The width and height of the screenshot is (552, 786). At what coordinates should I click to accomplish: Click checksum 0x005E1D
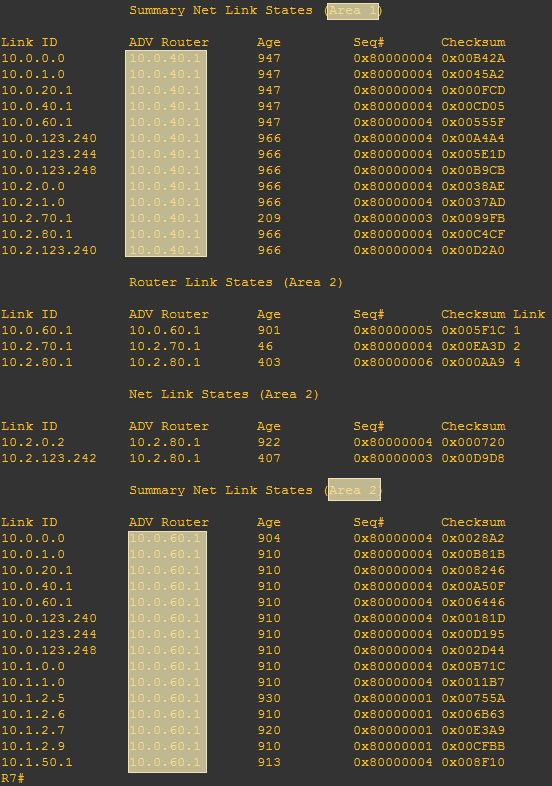pos(473,154)
